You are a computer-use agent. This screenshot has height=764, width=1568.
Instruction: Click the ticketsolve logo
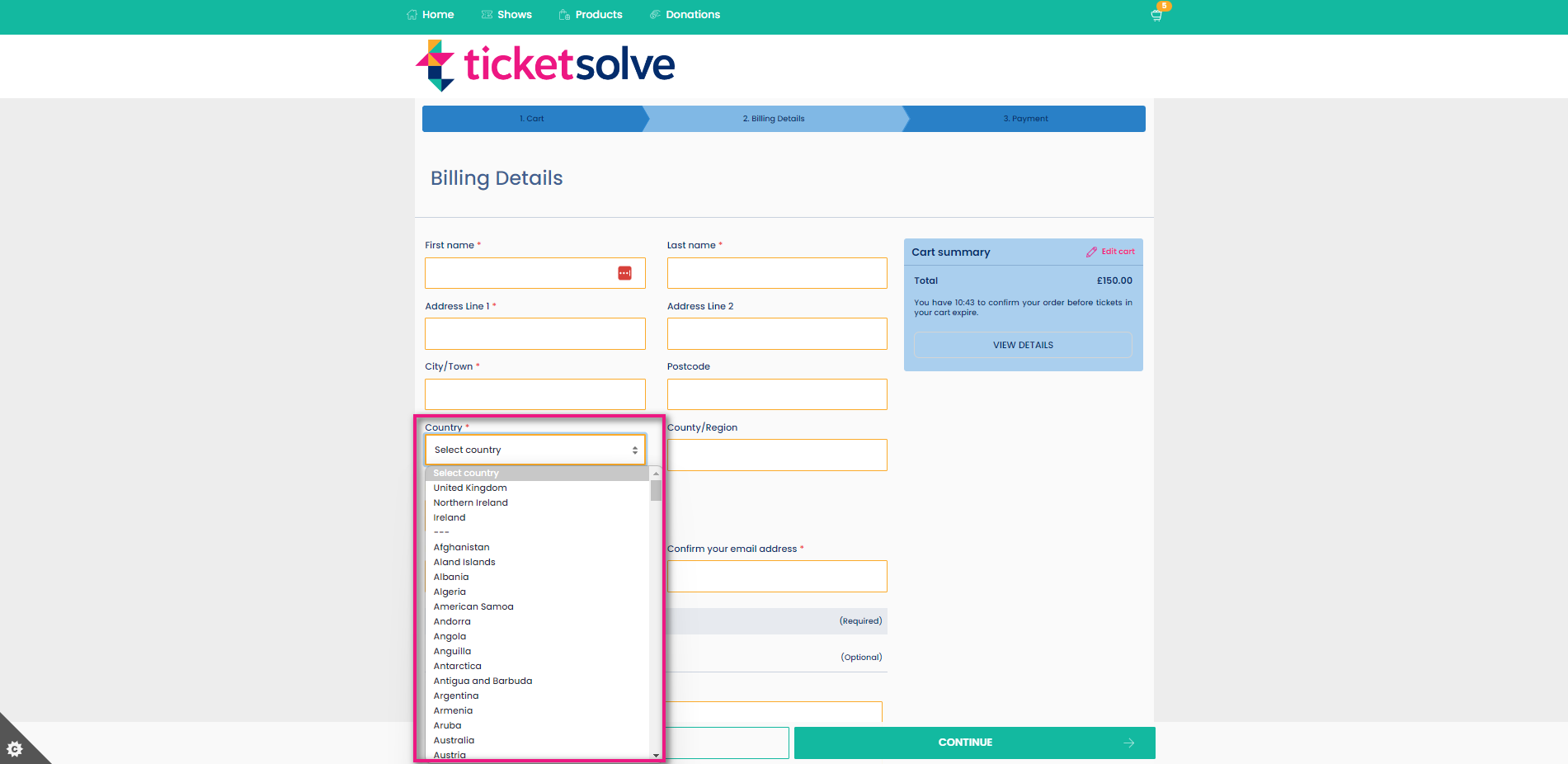coord(544,65)
